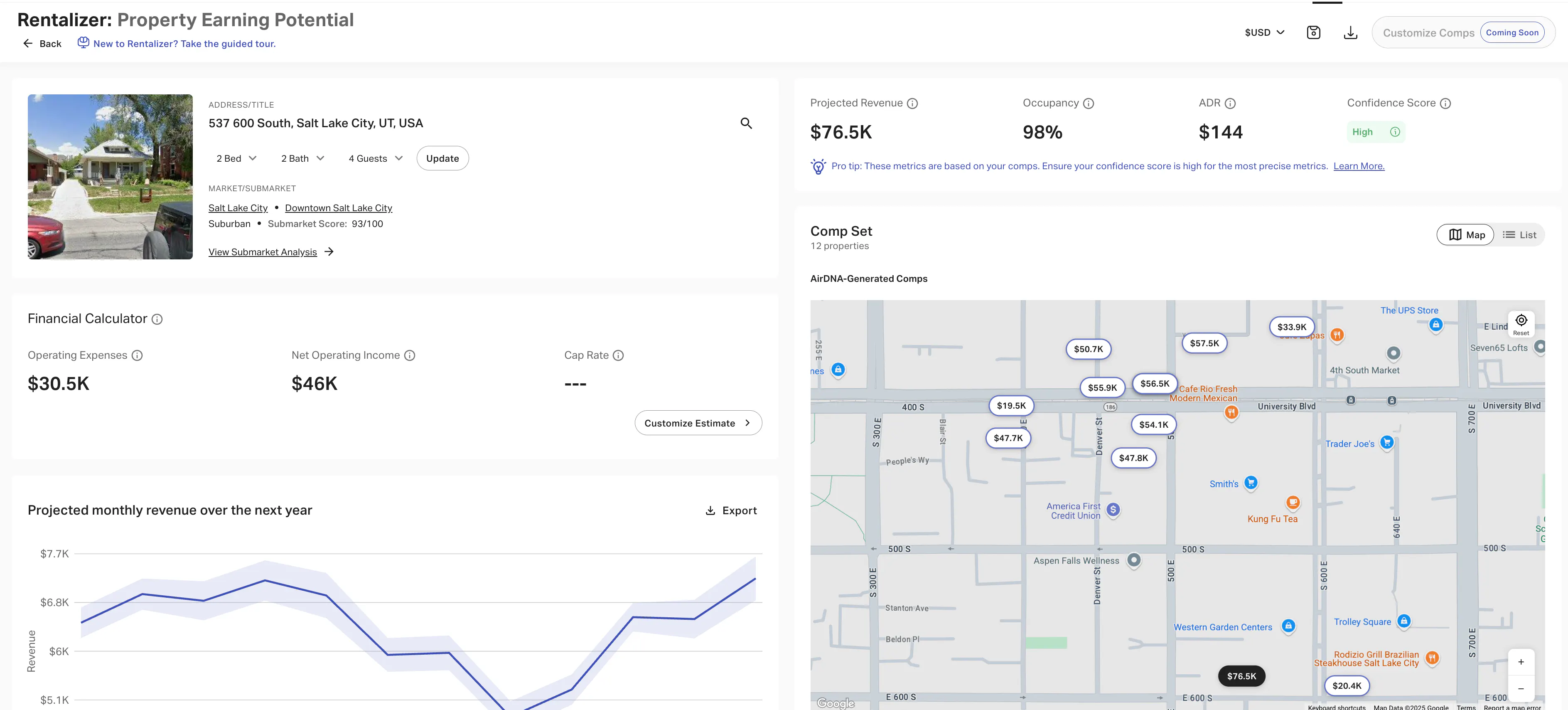Expand the 4 Guests dropdown

coord(376,158)
